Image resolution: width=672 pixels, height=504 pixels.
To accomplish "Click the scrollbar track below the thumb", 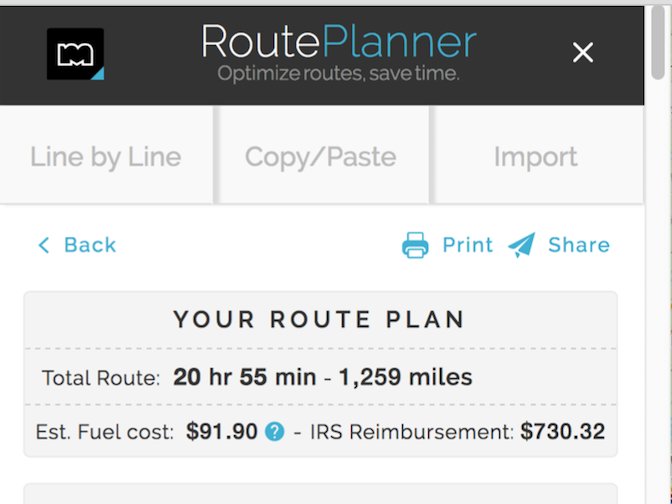I will pyautogui.click(x=658, y=291).
